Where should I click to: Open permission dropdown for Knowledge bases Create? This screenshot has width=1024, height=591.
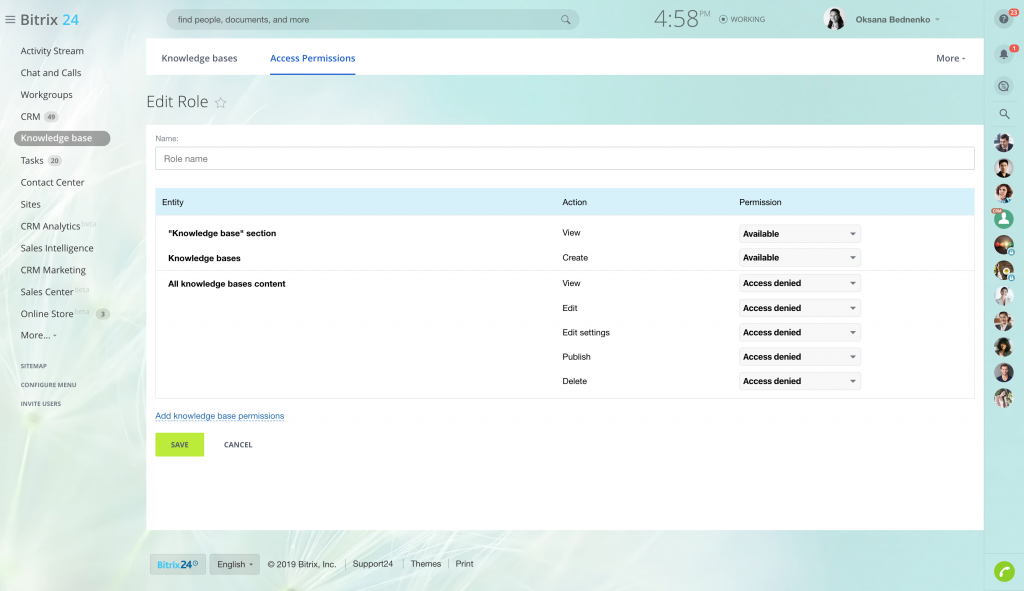[x=799, y=258]
